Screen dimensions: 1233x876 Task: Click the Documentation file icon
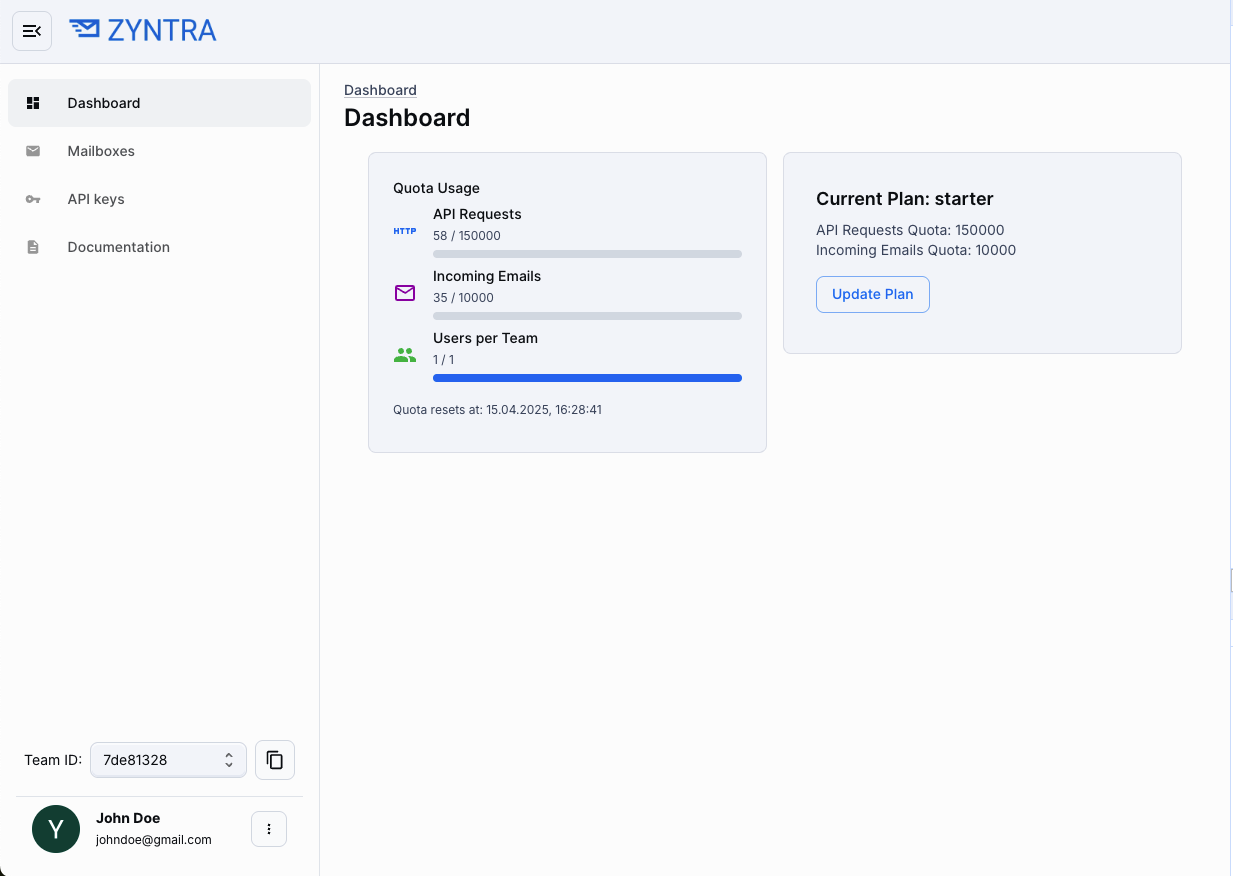pyautogui.click(x=33, y=247)
